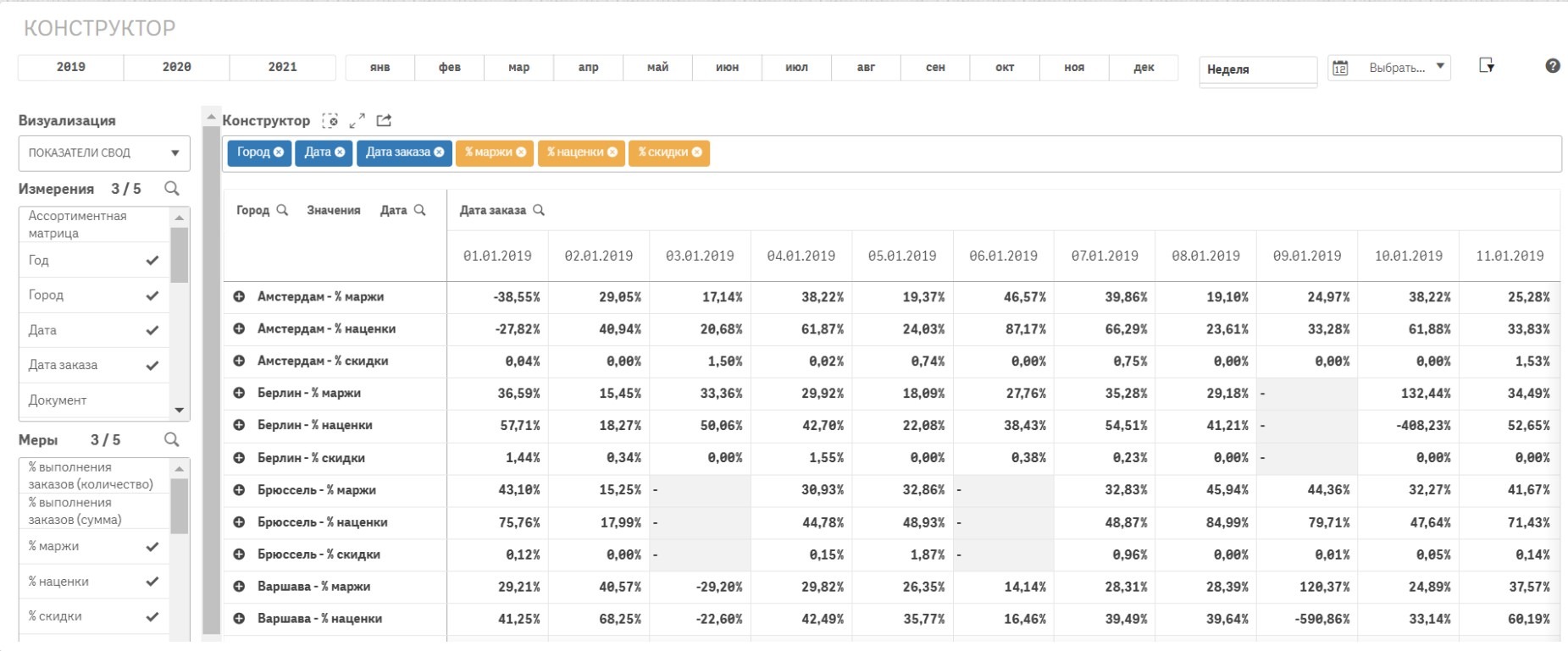Click the help question mark icon
The height and width of the screenshot is (651, 1568).
[x=1552, y=66]
